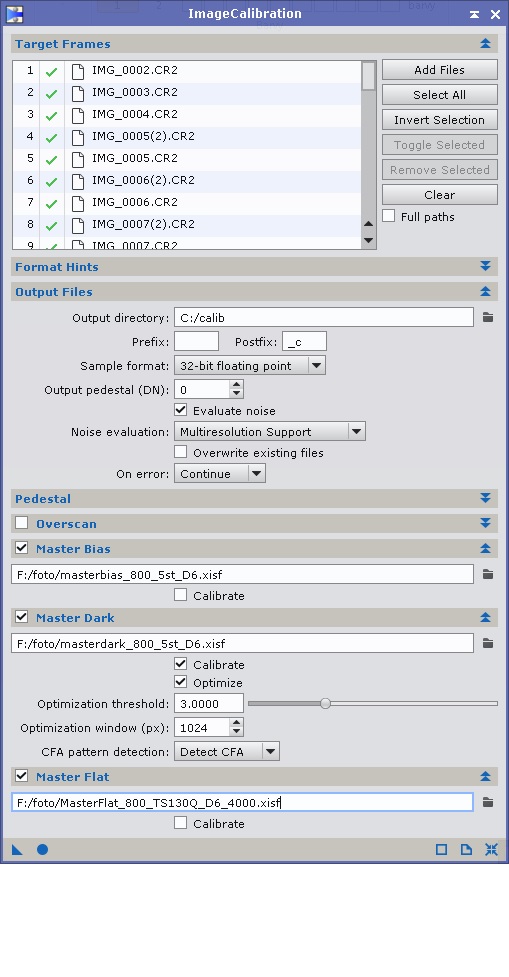Click the Reset icon in bottom bar
Screen dimensions: 509x977
[491, 849]
